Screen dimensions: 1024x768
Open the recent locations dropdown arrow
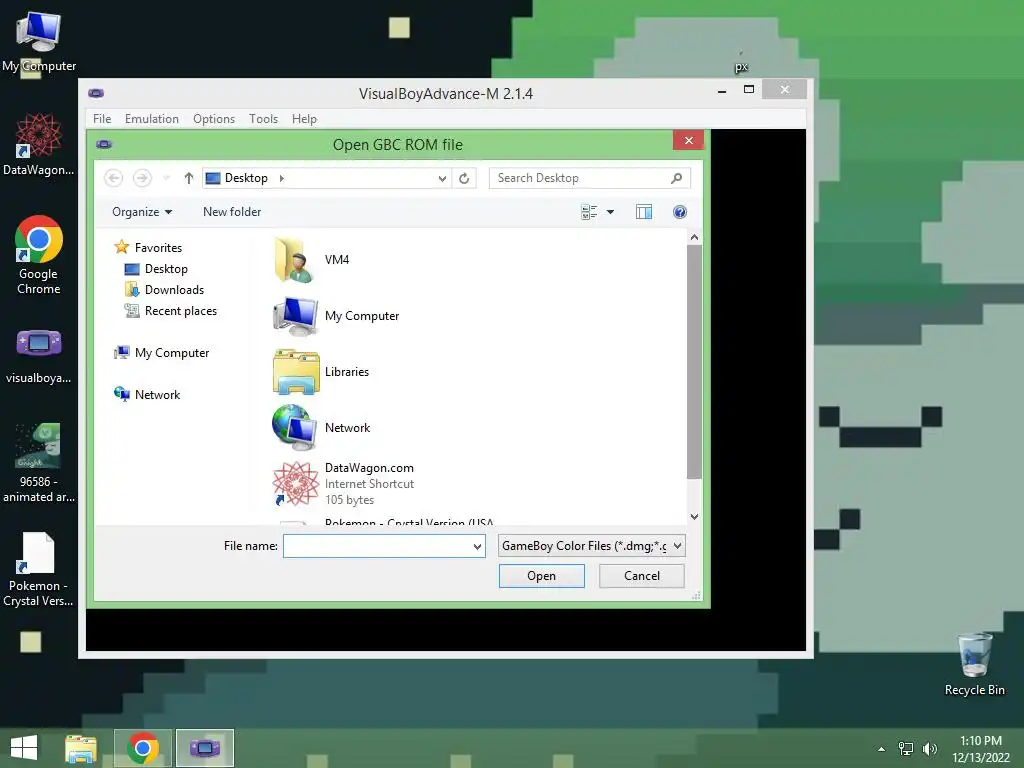click(x=167, y=178)
